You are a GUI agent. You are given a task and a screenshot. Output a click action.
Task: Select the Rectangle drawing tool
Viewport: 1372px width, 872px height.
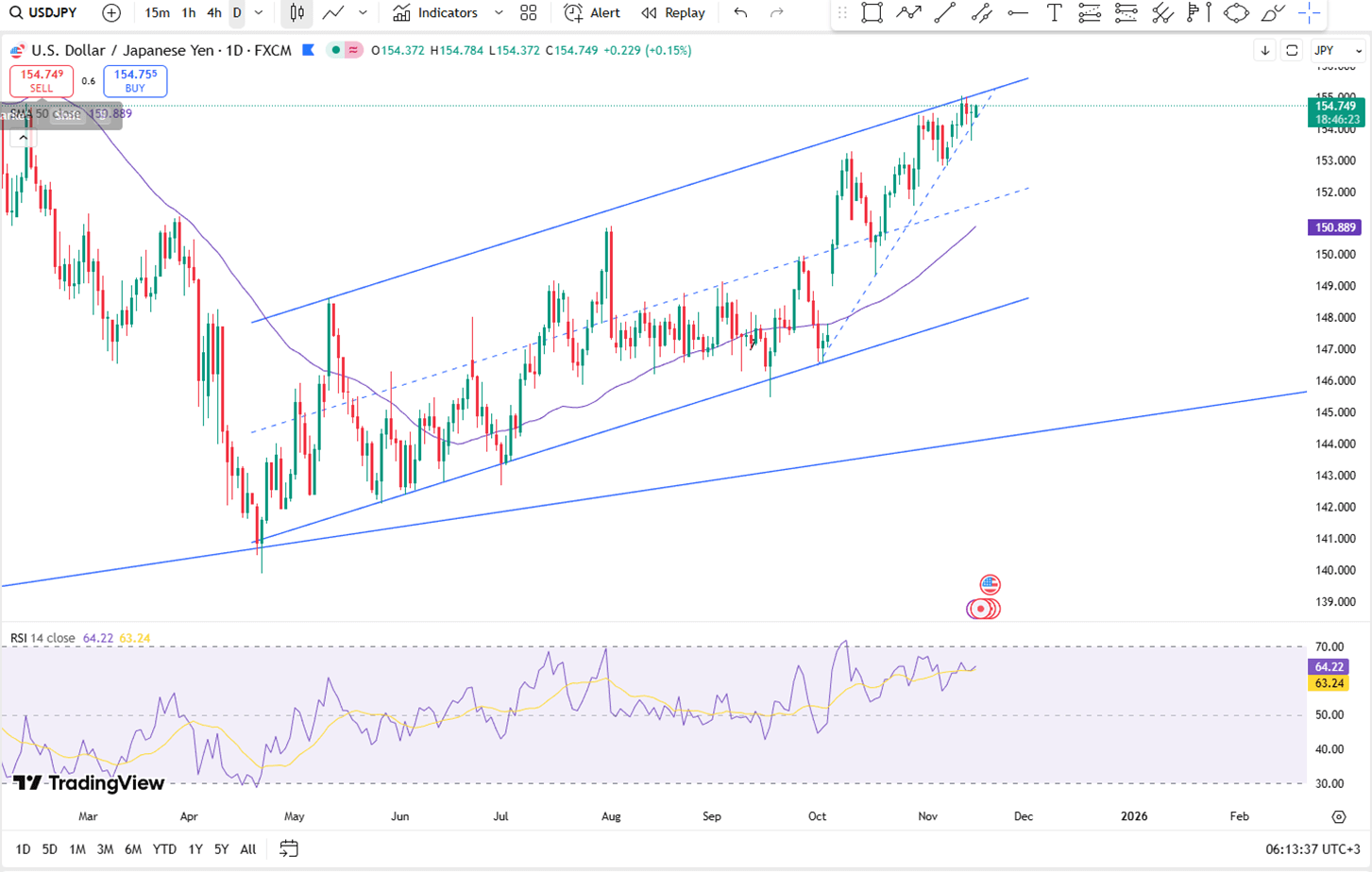click(872, 13)
